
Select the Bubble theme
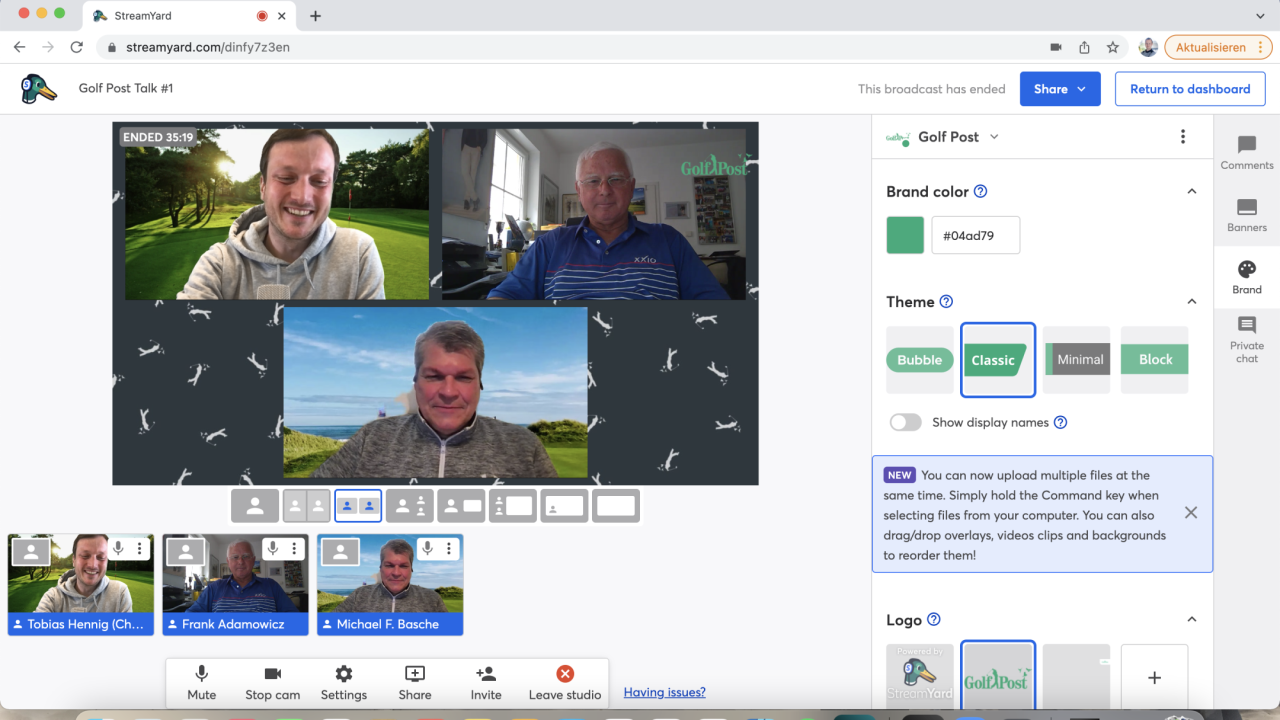pos(920,360)
